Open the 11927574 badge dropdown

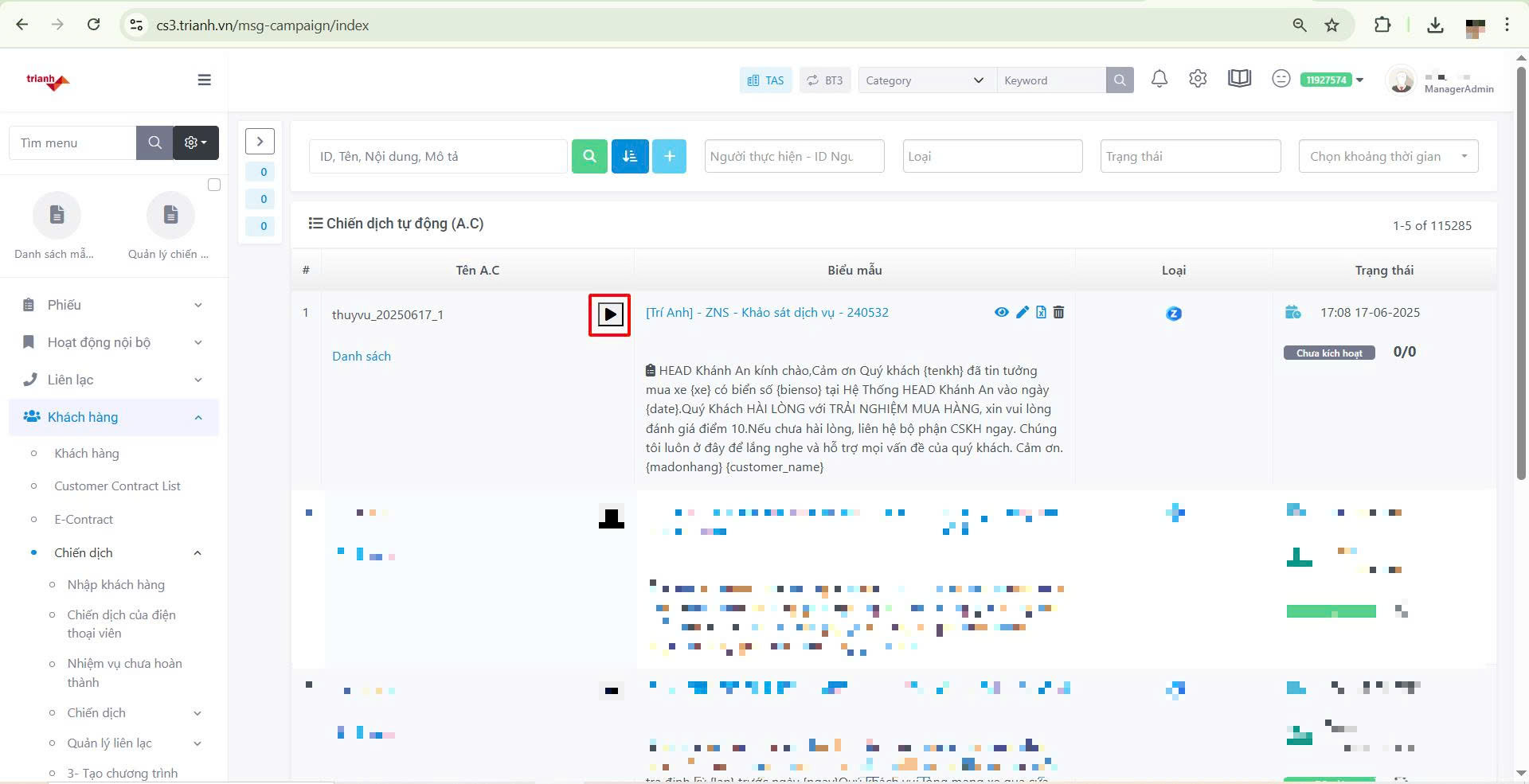[1332, 80]
